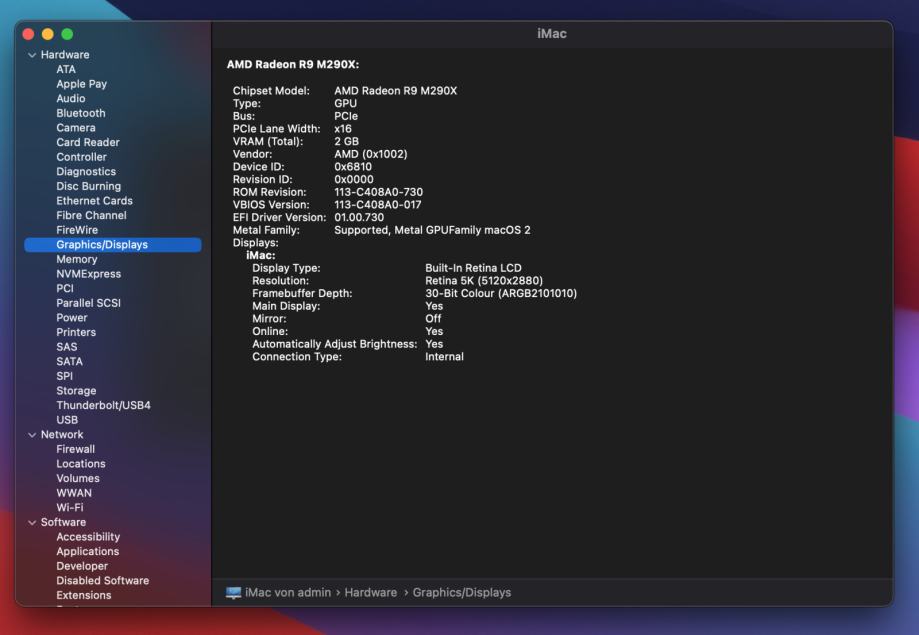Select Parallel SCSI entry
919x635 pixels.
[x=89, y=303]
